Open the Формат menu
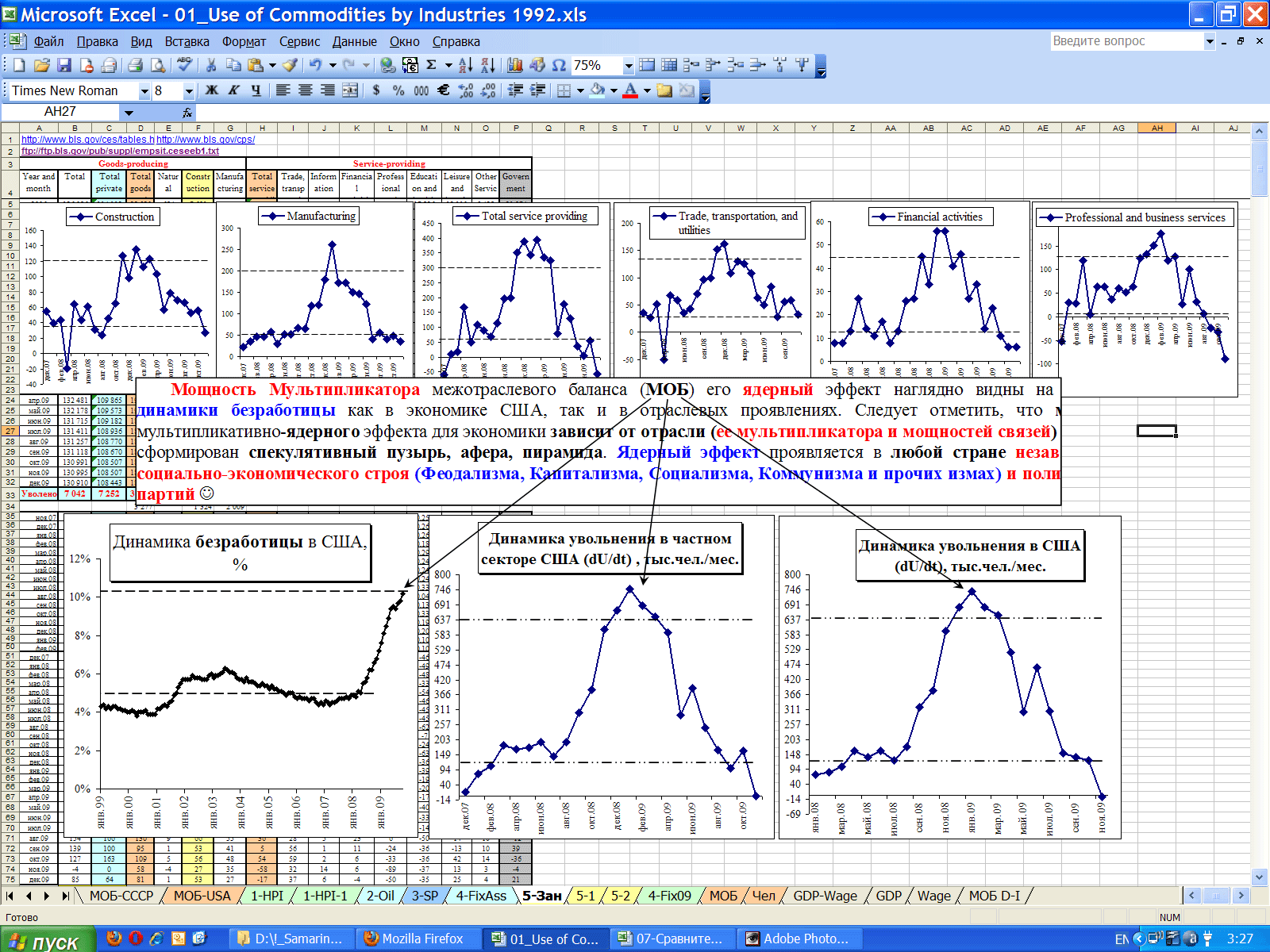 pyautogui.click(x=244, y=41)
